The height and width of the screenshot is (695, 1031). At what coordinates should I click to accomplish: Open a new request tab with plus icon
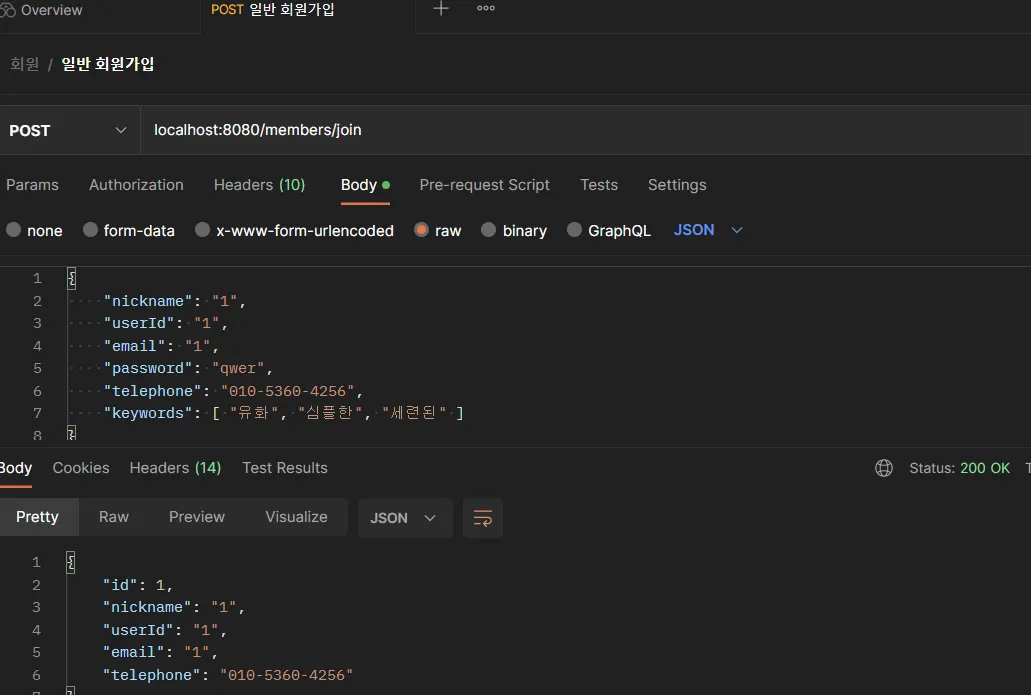coord(441,9)
